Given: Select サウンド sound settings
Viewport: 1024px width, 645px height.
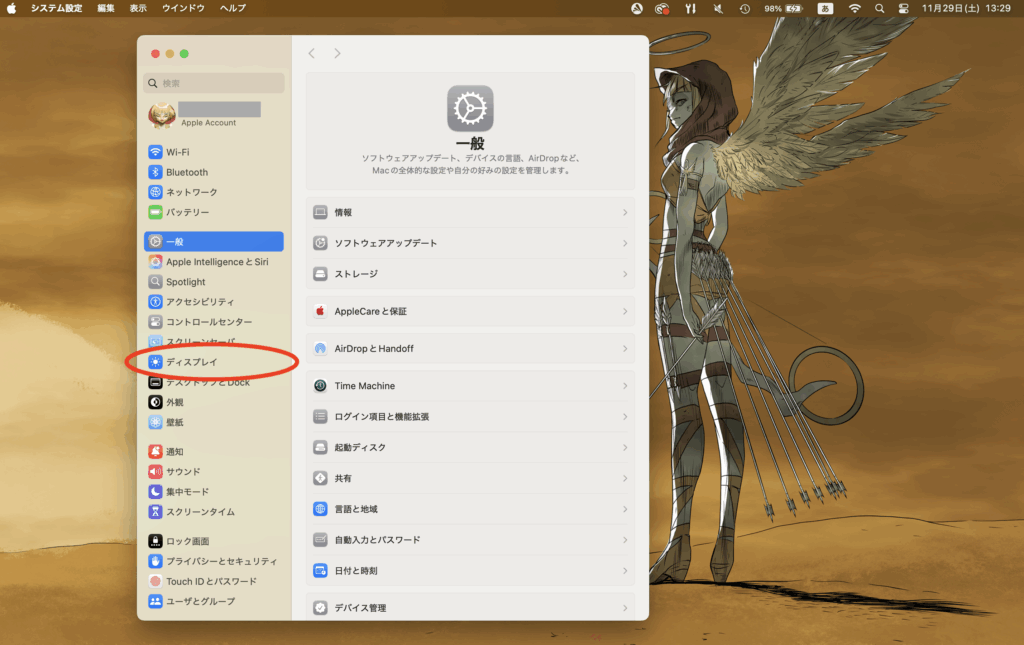Looking at the screenshot, I should click(x=182, y=472).
